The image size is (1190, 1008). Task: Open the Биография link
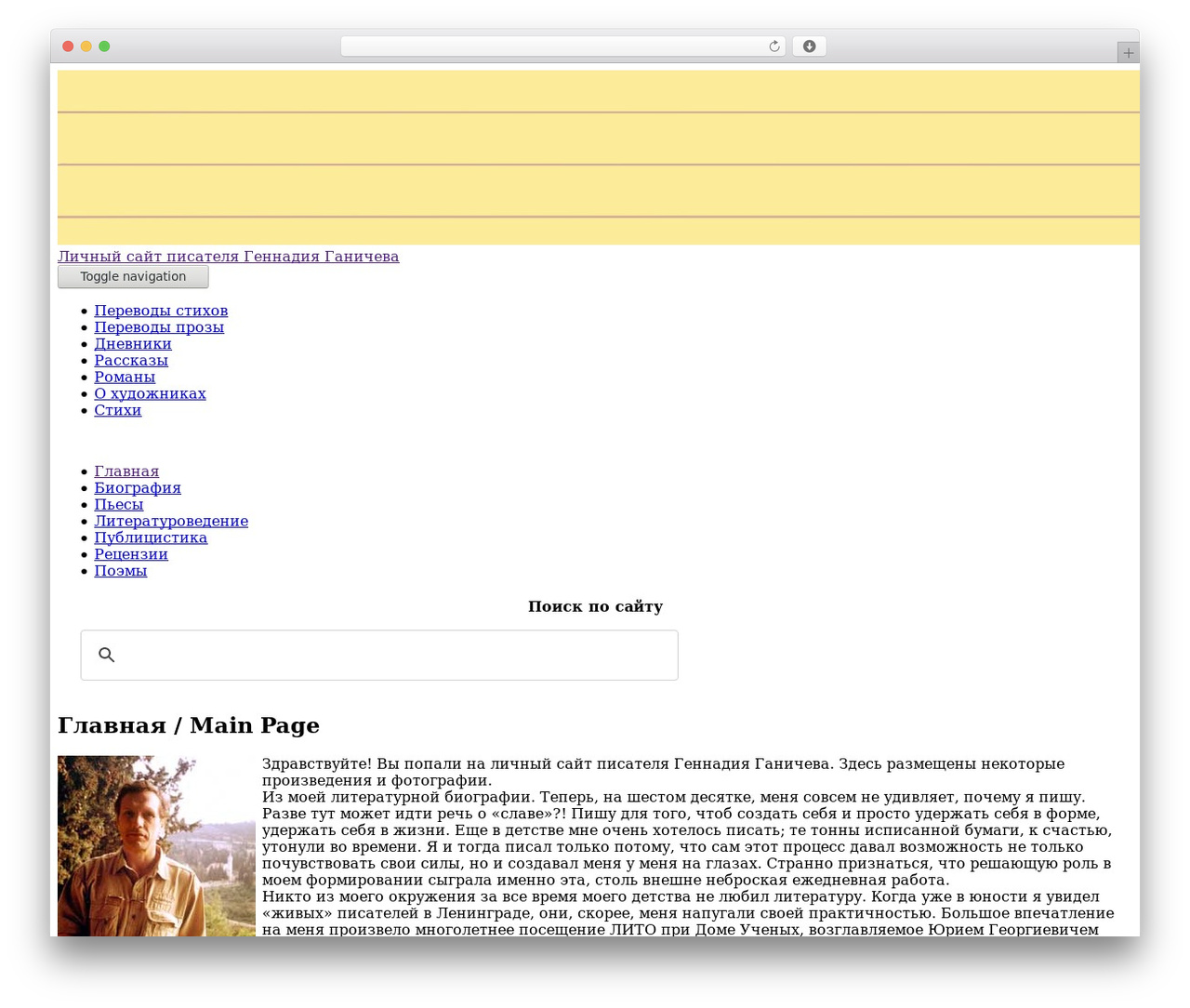(x=138, y=488)
